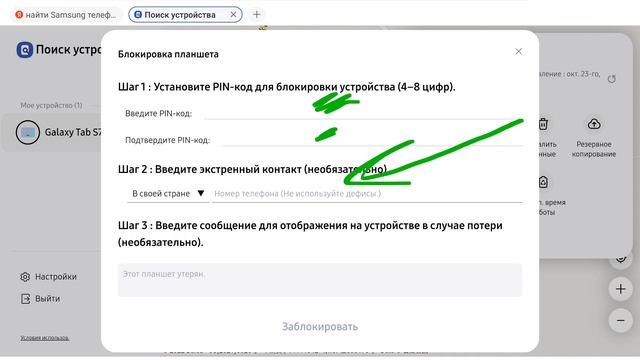Click the refresh update icon
640x360 pixels.
point(611,79)
